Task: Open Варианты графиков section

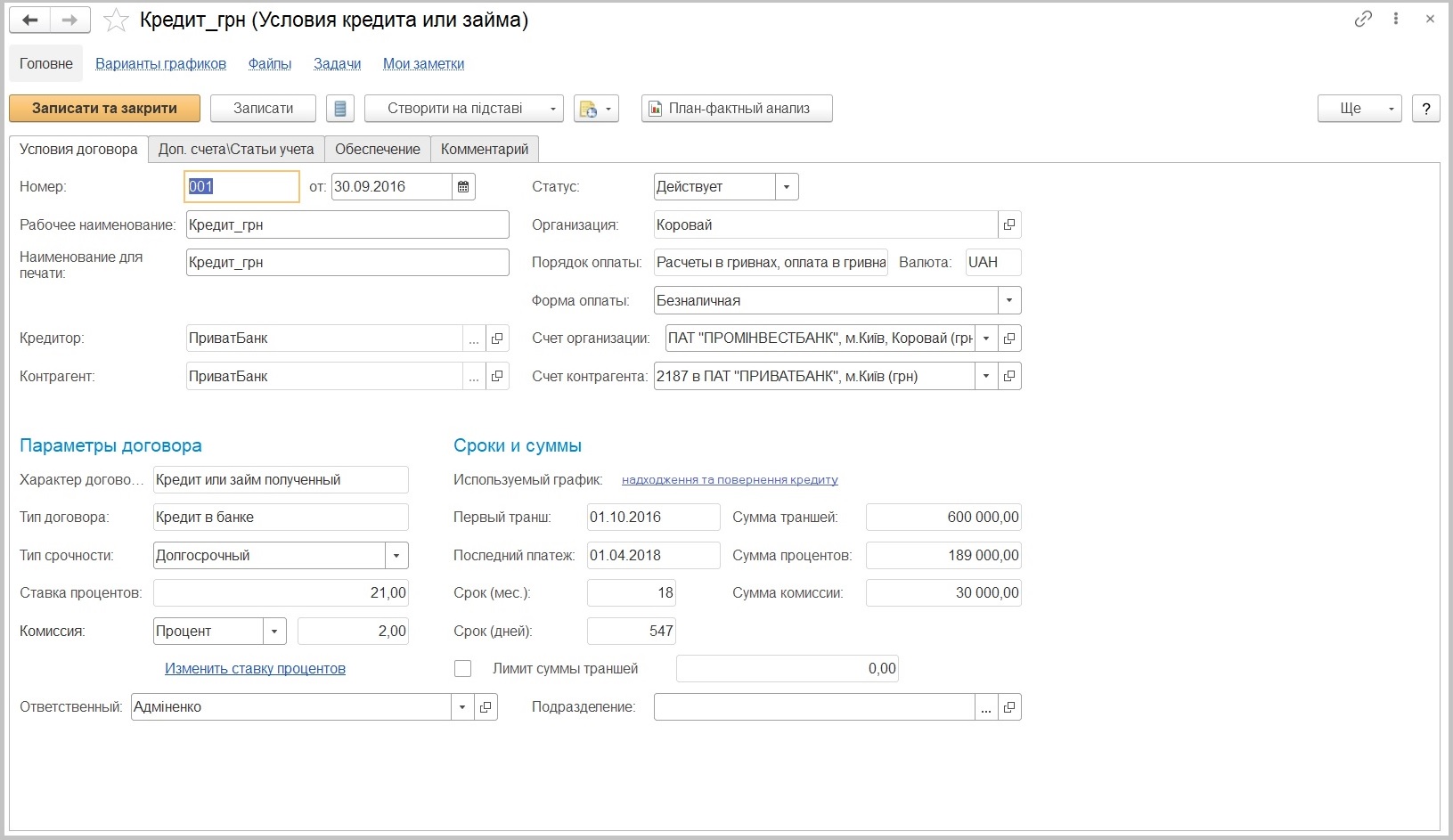Action: click(160, 64)
